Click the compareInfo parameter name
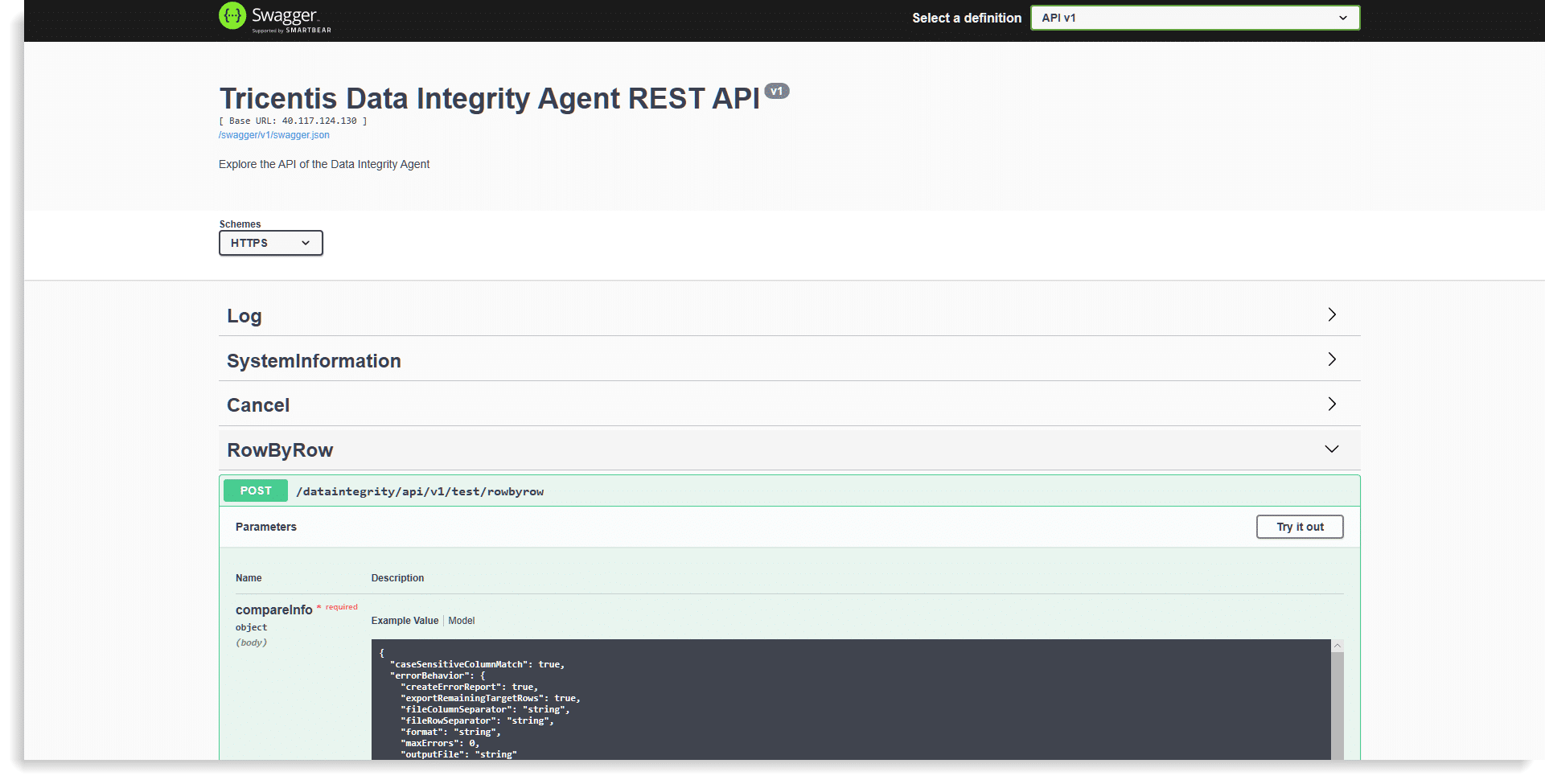The image size is (1545, 784). coord(274,610)
